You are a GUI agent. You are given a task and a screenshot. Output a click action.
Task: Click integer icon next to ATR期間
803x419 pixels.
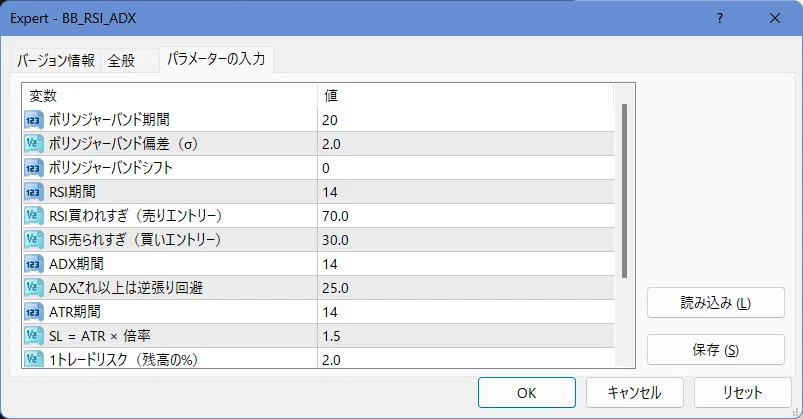pos(33,312)
